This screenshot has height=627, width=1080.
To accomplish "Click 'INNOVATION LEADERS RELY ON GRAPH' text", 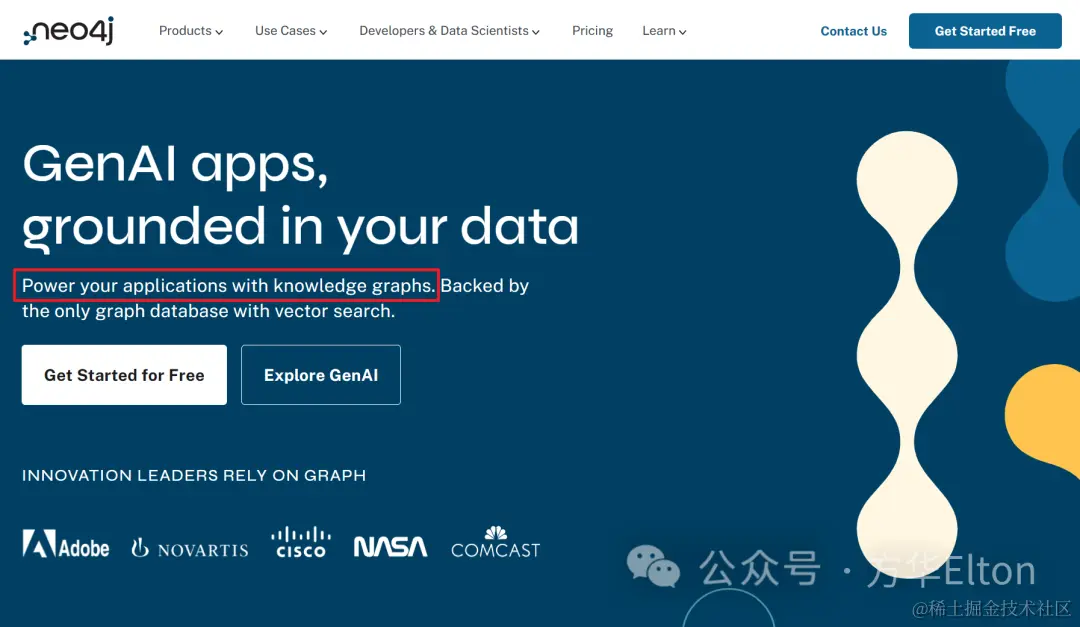I will (194, 475).
